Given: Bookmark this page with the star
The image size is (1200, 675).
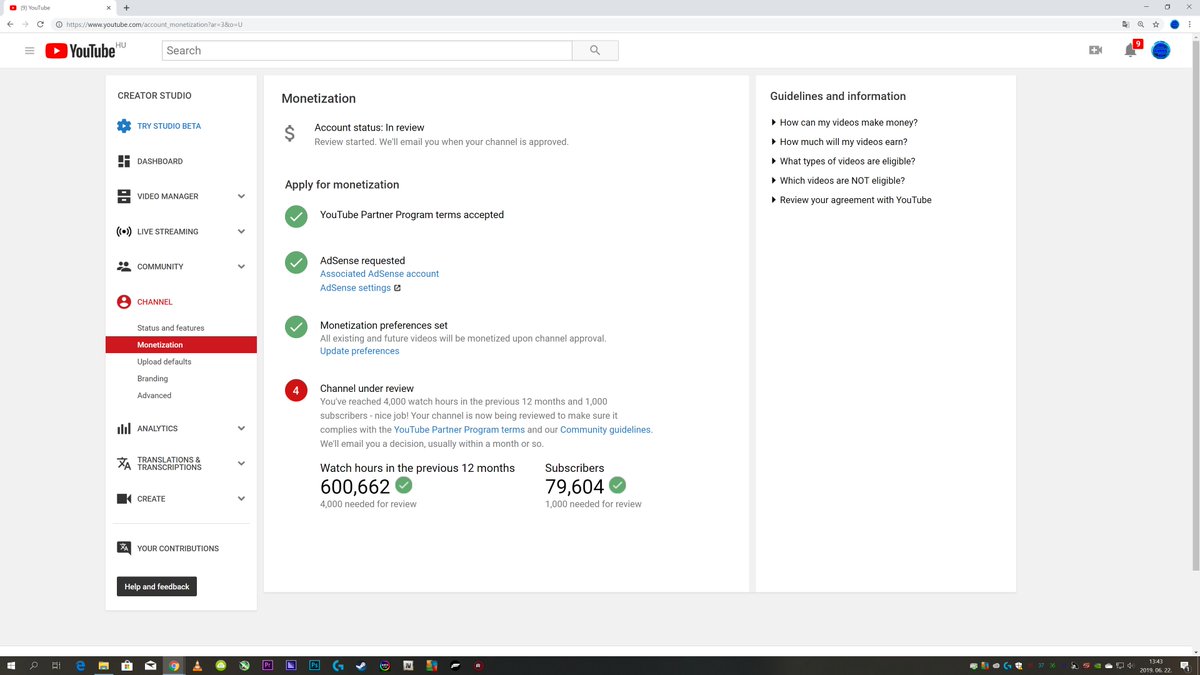Looking at the screenshot, I should pyautogui.click(x=1155, y=24).
